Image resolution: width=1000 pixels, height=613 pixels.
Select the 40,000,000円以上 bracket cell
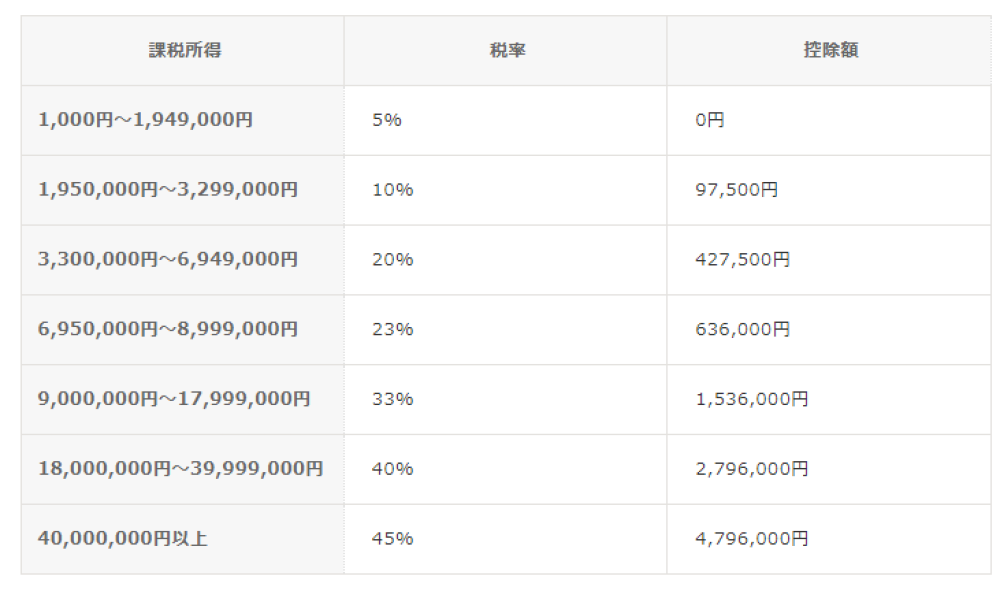pyautogui.click(x=183, y=539)
